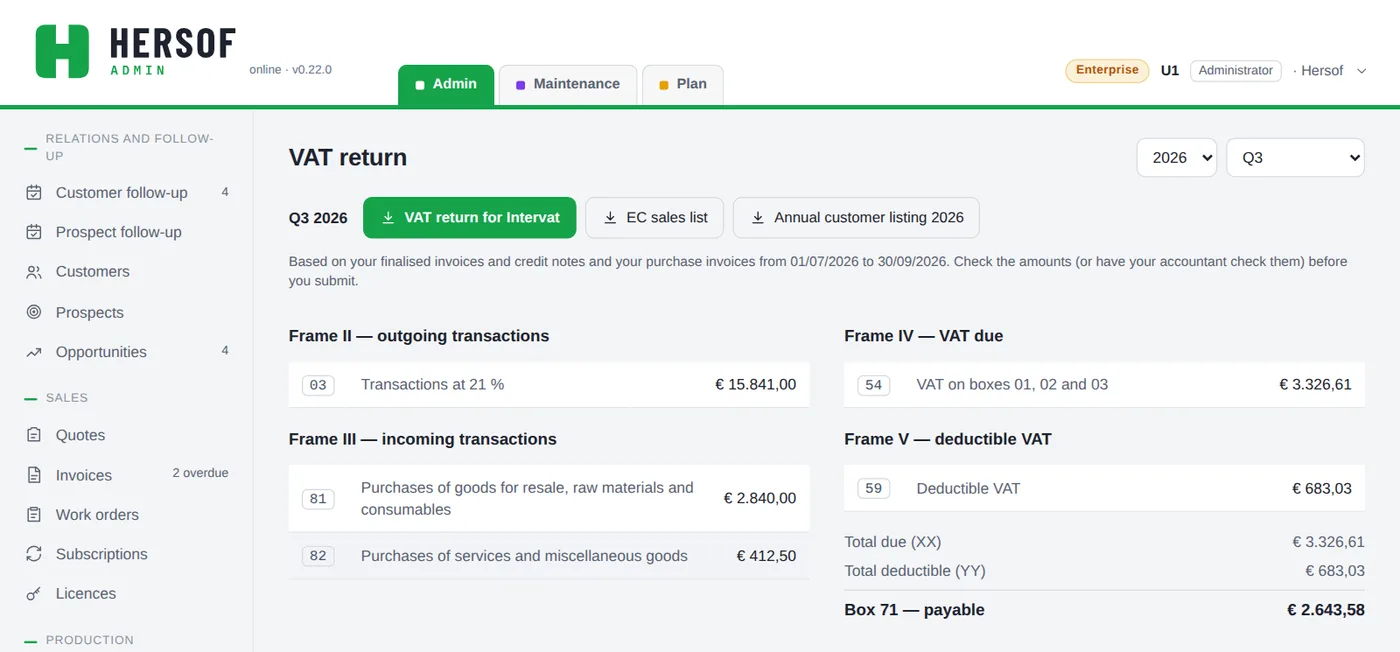Image resolution: width=1400 pixels, height=652 pixels.
Task: Select the Invoices page icon
Action: 34,475
